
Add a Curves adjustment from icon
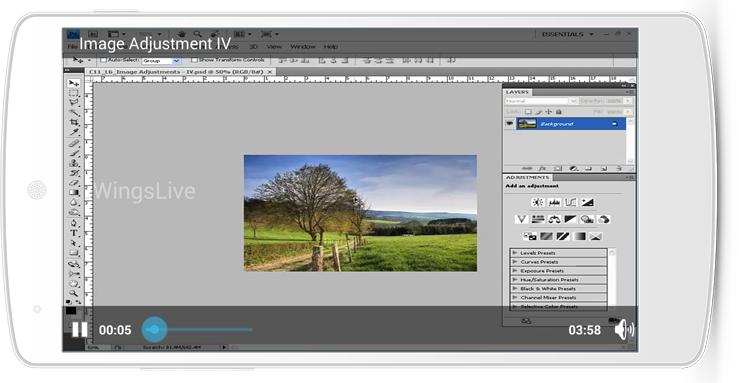(x=571, y=203)
